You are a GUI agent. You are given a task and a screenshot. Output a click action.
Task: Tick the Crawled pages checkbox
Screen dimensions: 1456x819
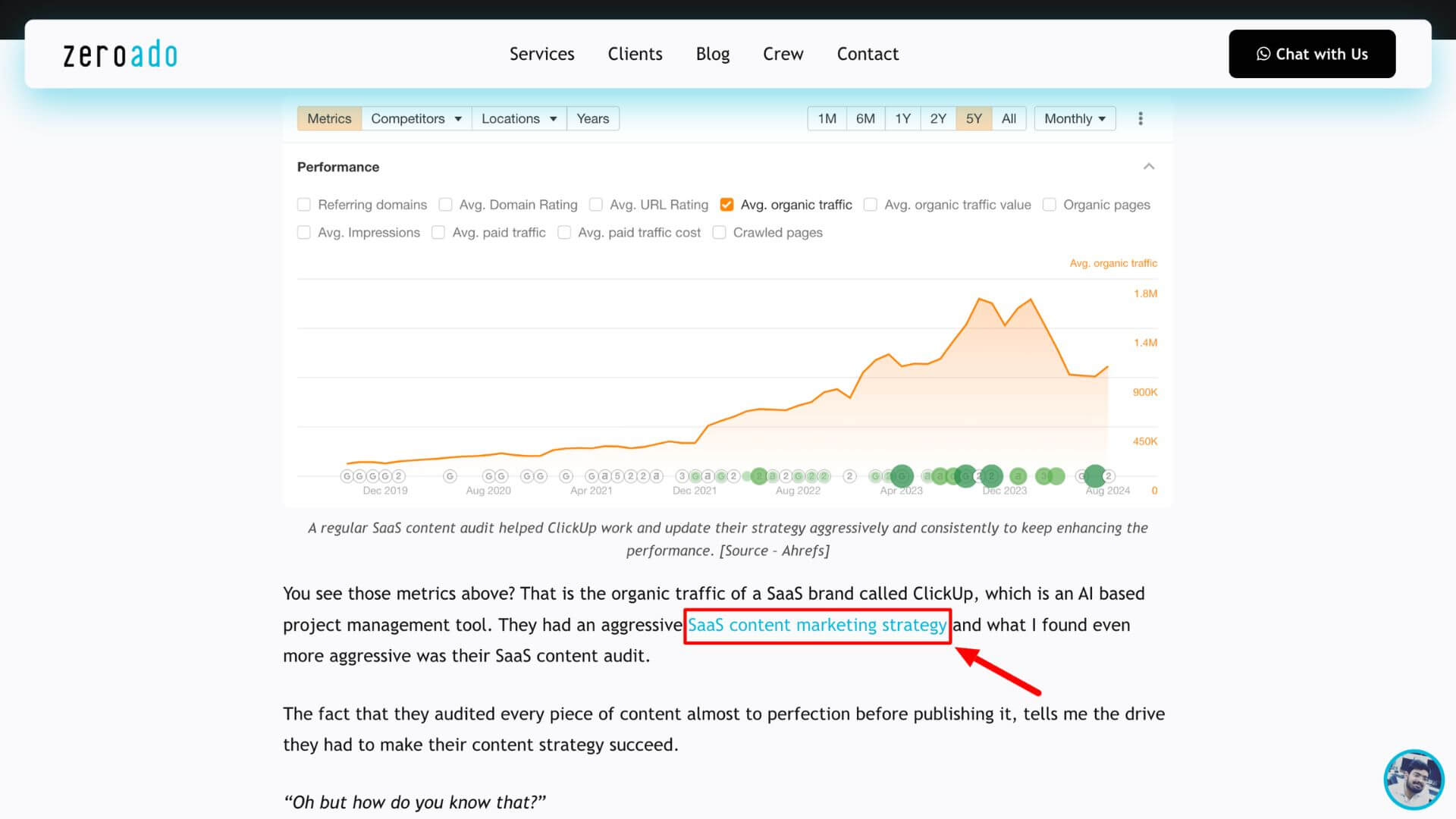720,233
